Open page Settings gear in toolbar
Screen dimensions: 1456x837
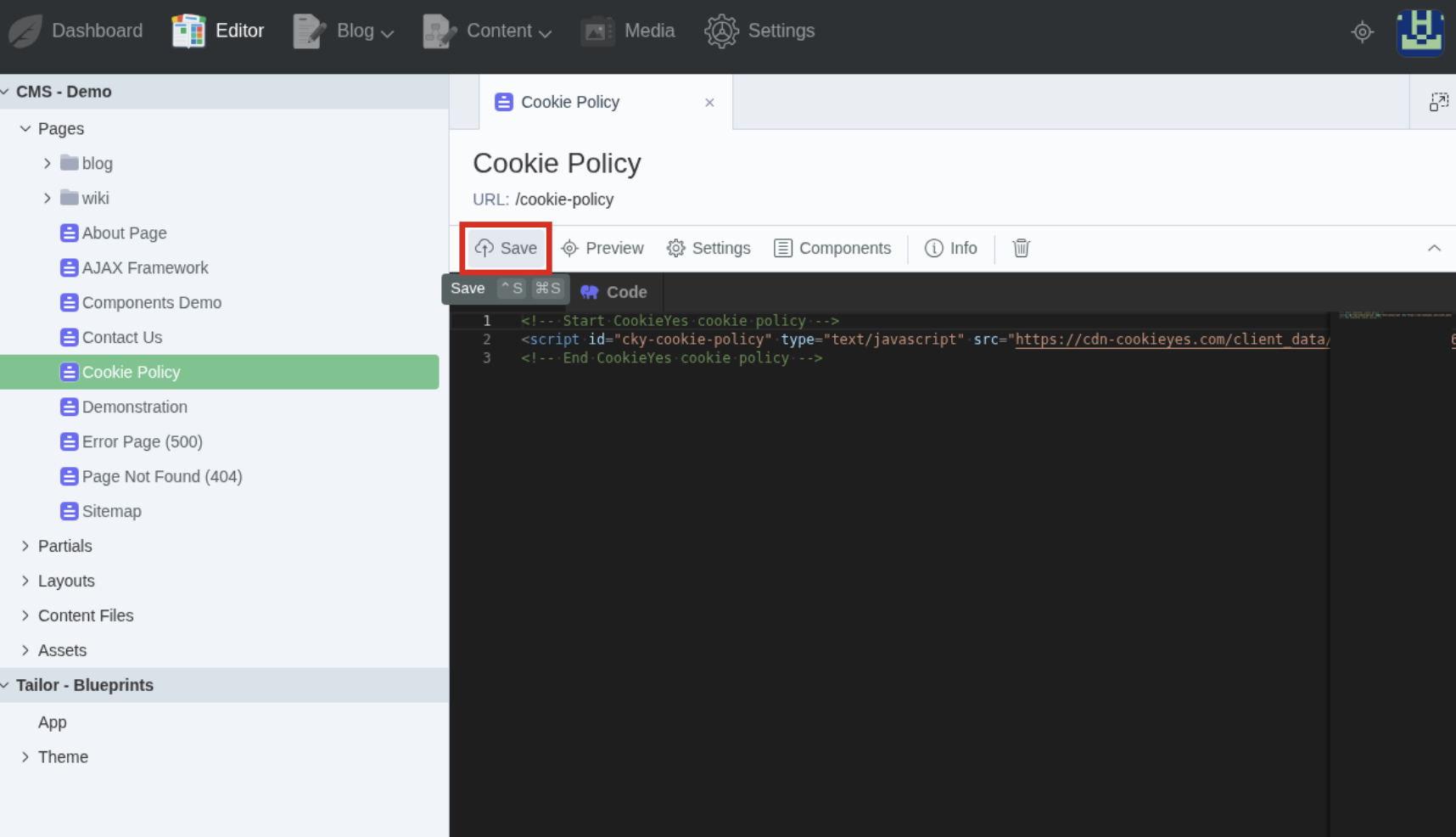[x=708, y=248]
